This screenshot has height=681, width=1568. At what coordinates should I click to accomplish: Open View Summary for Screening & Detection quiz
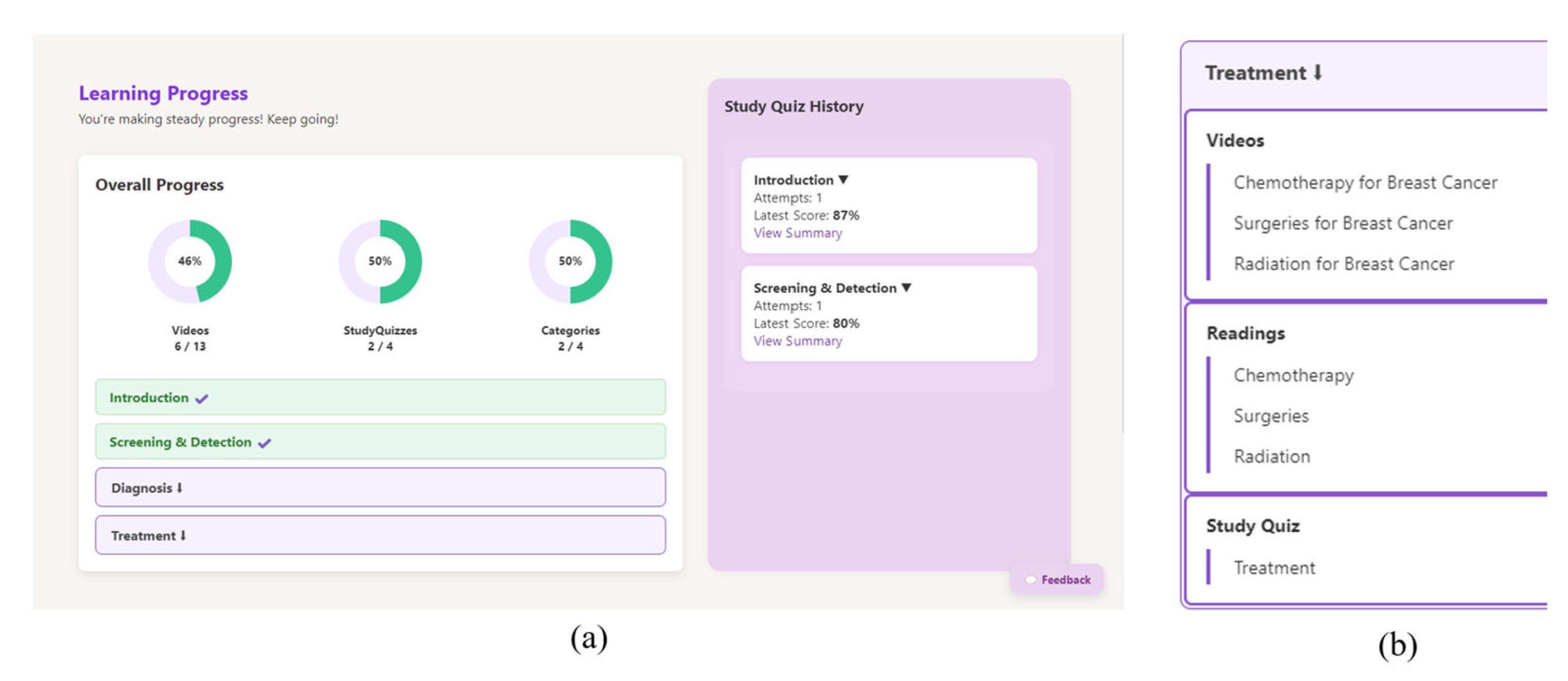click(797, 341)
